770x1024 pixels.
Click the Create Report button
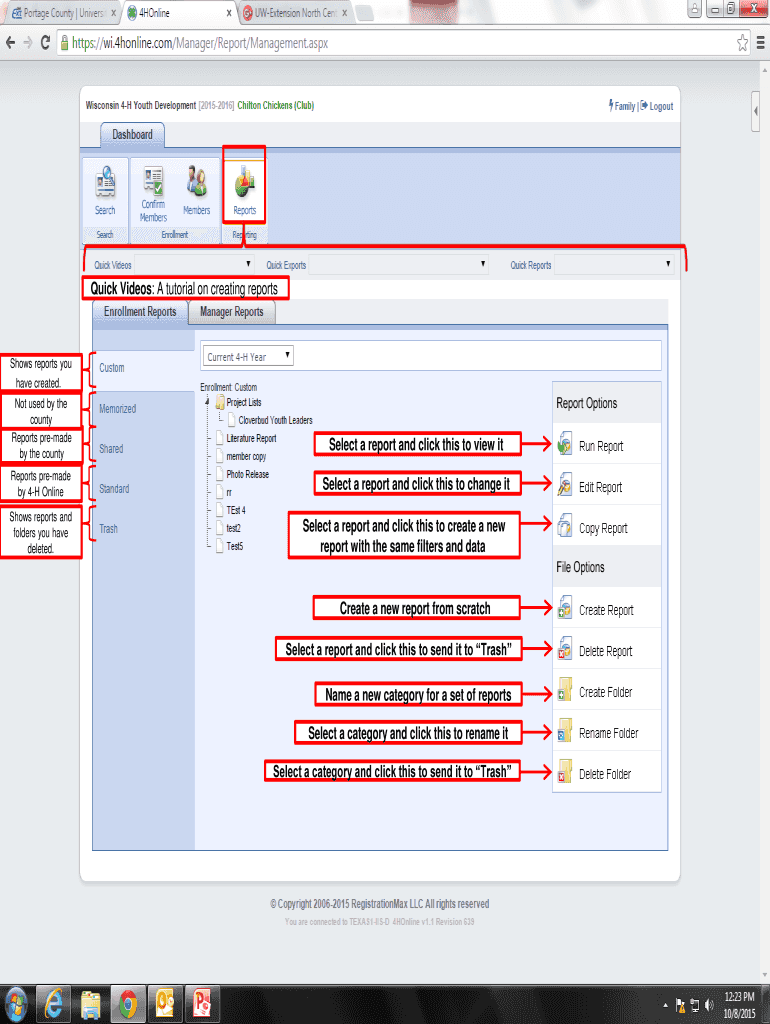click(605, 610)
